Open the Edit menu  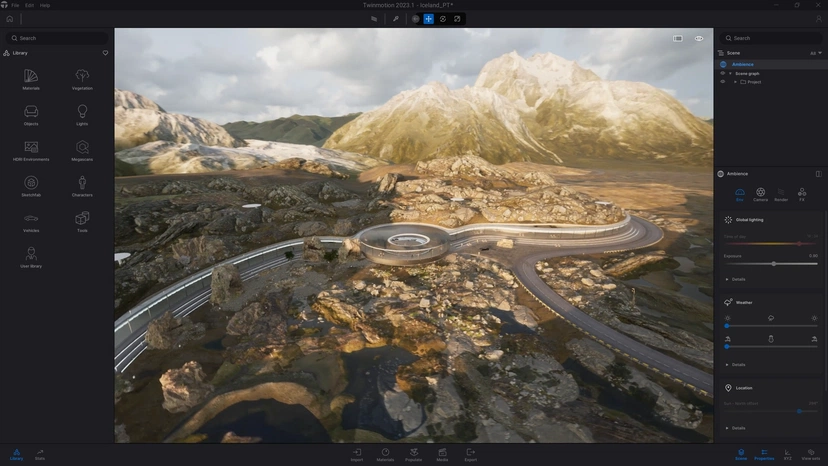29,5
